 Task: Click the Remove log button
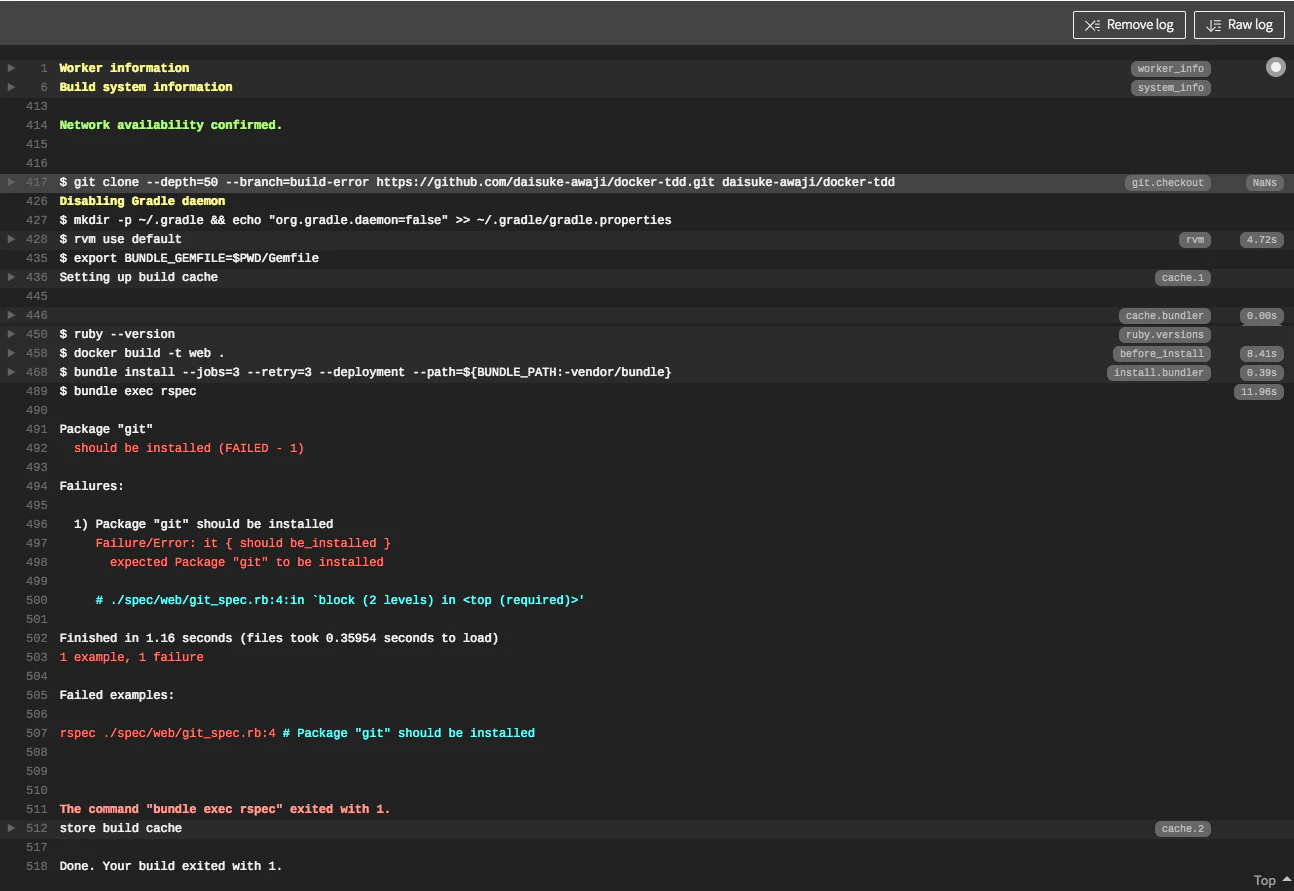click(1129, 25)
